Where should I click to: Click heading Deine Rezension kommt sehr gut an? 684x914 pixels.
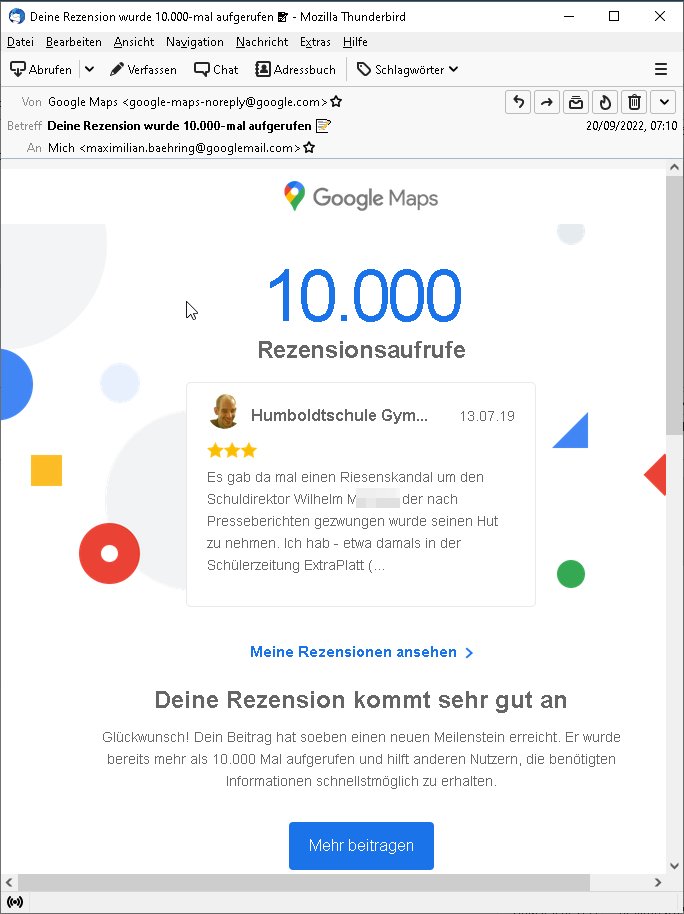point(361,699)
